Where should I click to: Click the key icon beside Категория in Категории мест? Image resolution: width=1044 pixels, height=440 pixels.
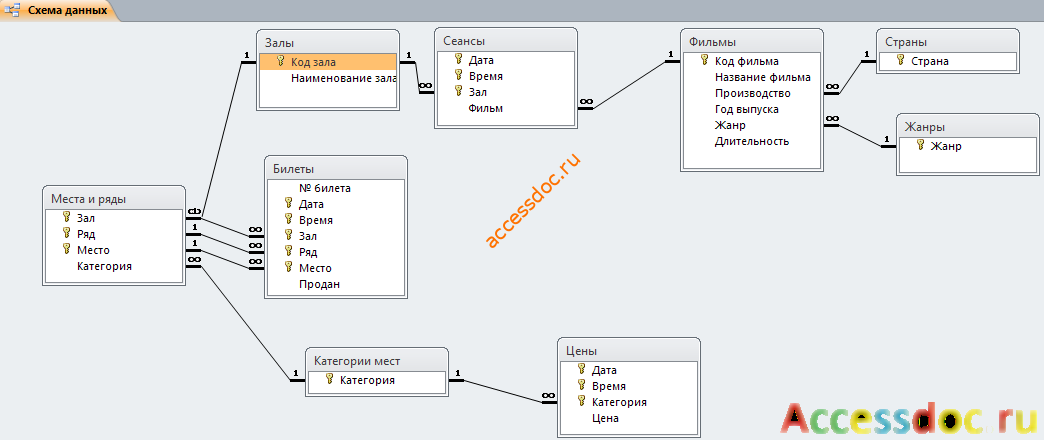click(x=329, y=379)
